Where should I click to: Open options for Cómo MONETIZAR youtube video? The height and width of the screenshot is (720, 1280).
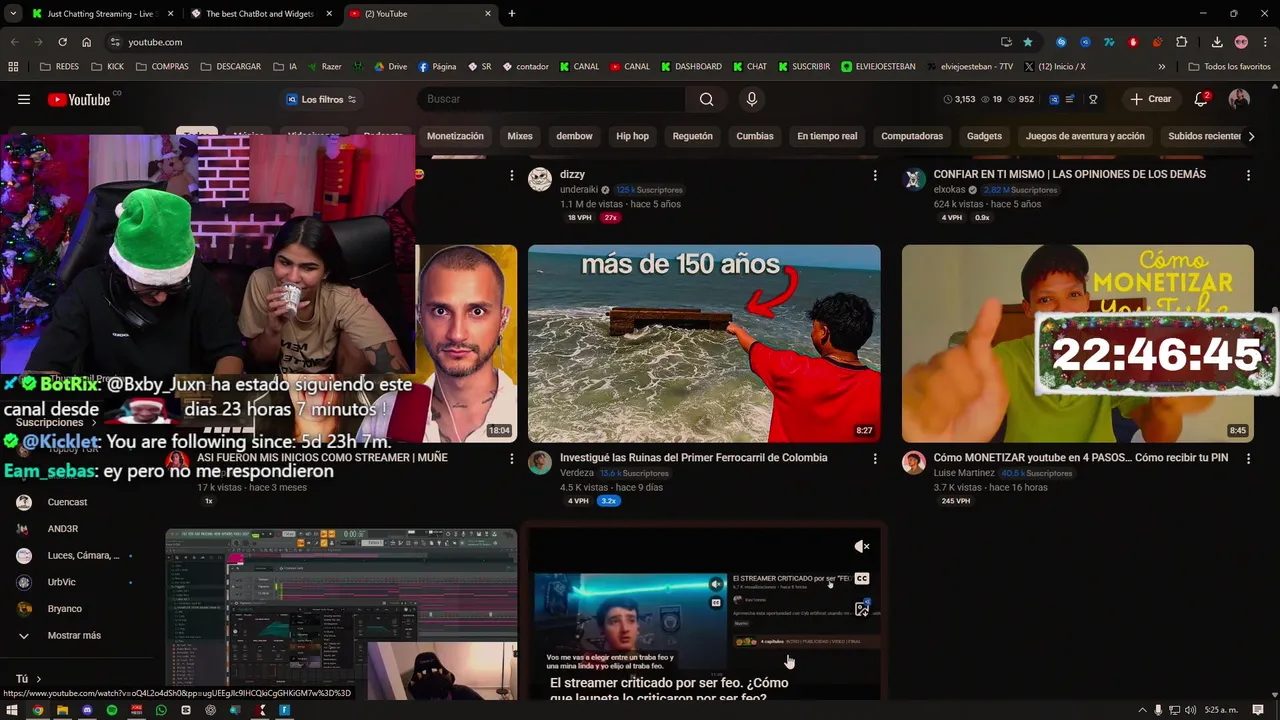coord(1248,458)
